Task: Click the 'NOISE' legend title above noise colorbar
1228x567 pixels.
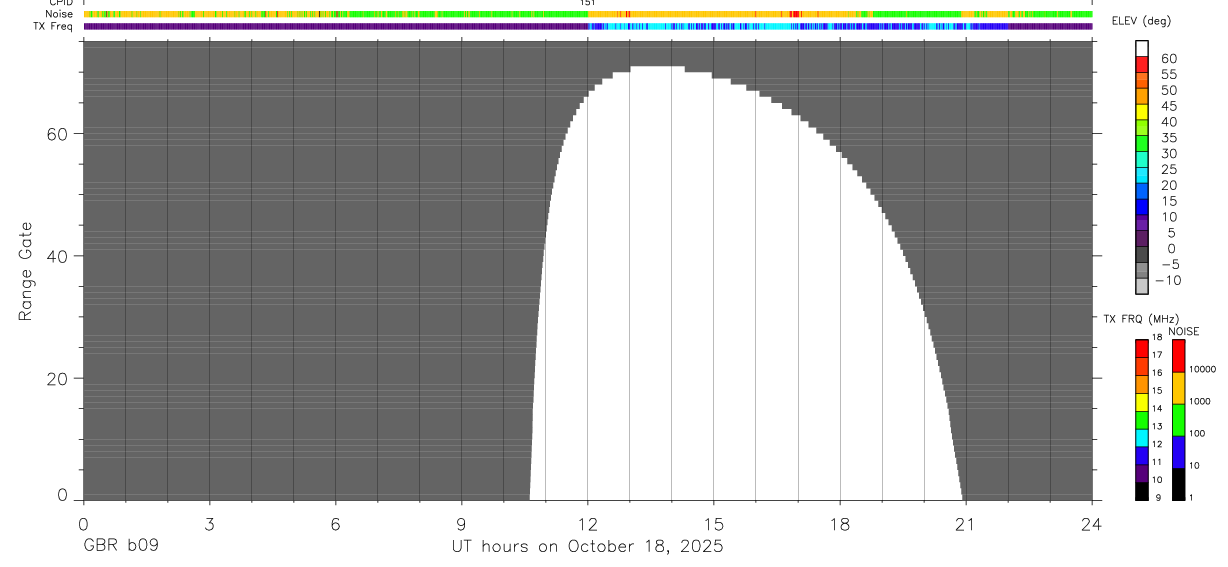Action: (x=1184, y=331)
